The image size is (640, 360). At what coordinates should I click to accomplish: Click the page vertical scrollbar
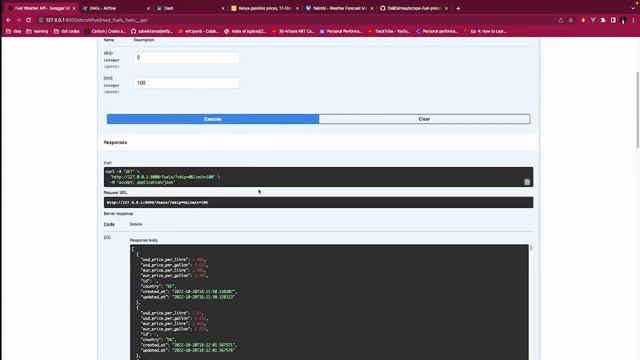[638, 110]
